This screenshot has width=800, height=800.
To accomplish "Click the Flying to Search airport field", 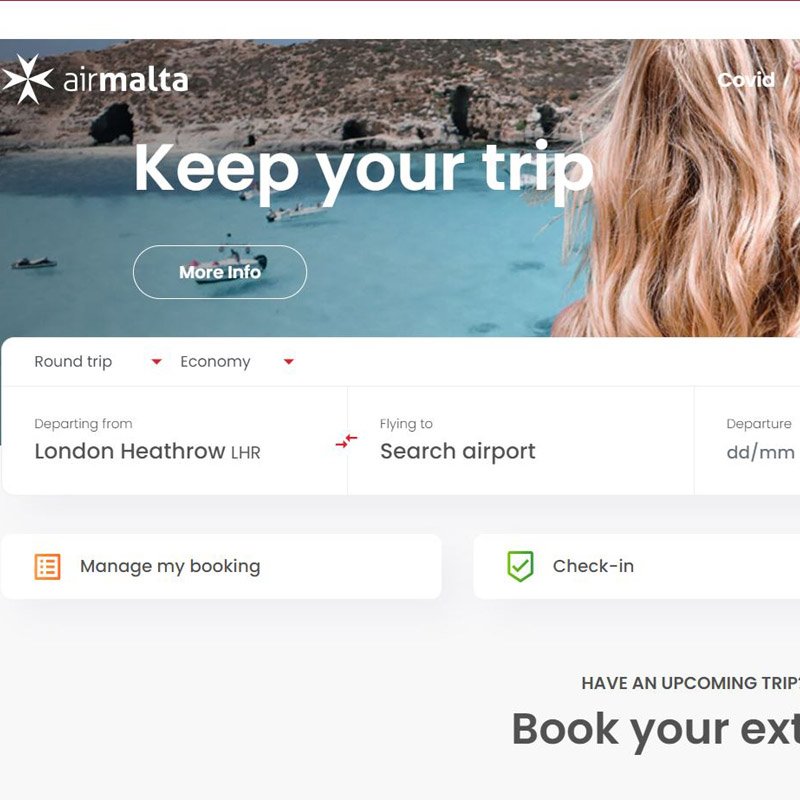I will coord(520,441).
